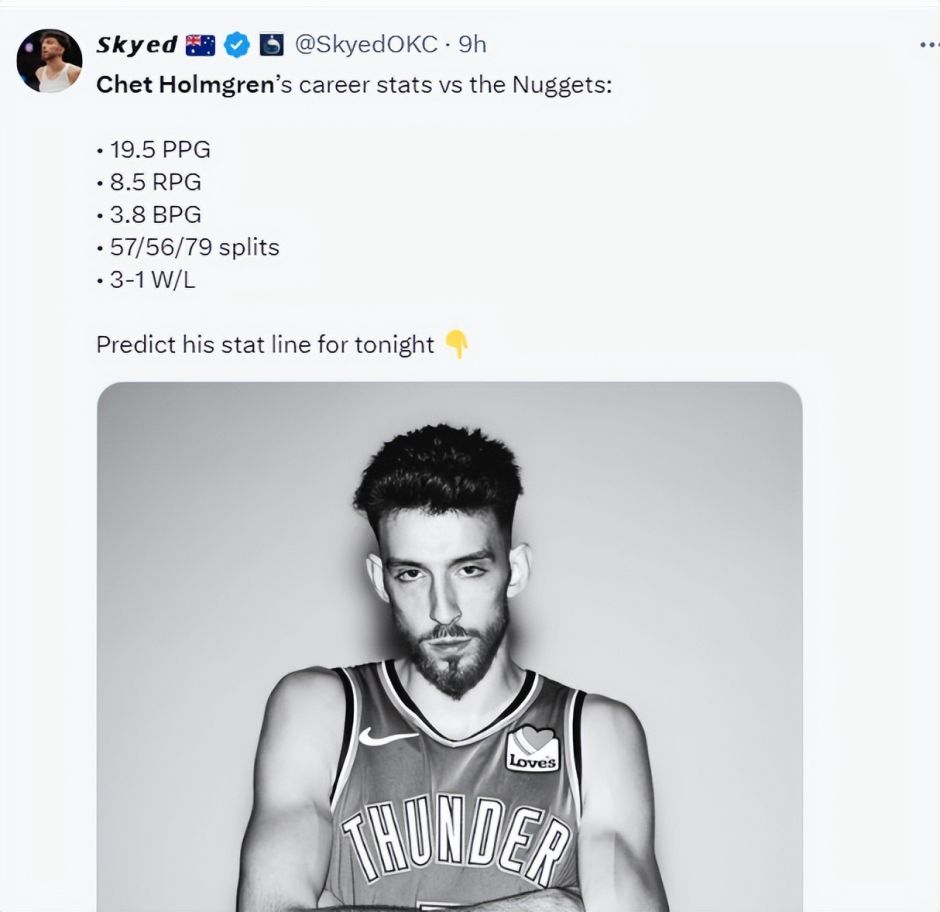Click the Love's sponsor patch on jersey
940x912 pixels.
[532, 749]
